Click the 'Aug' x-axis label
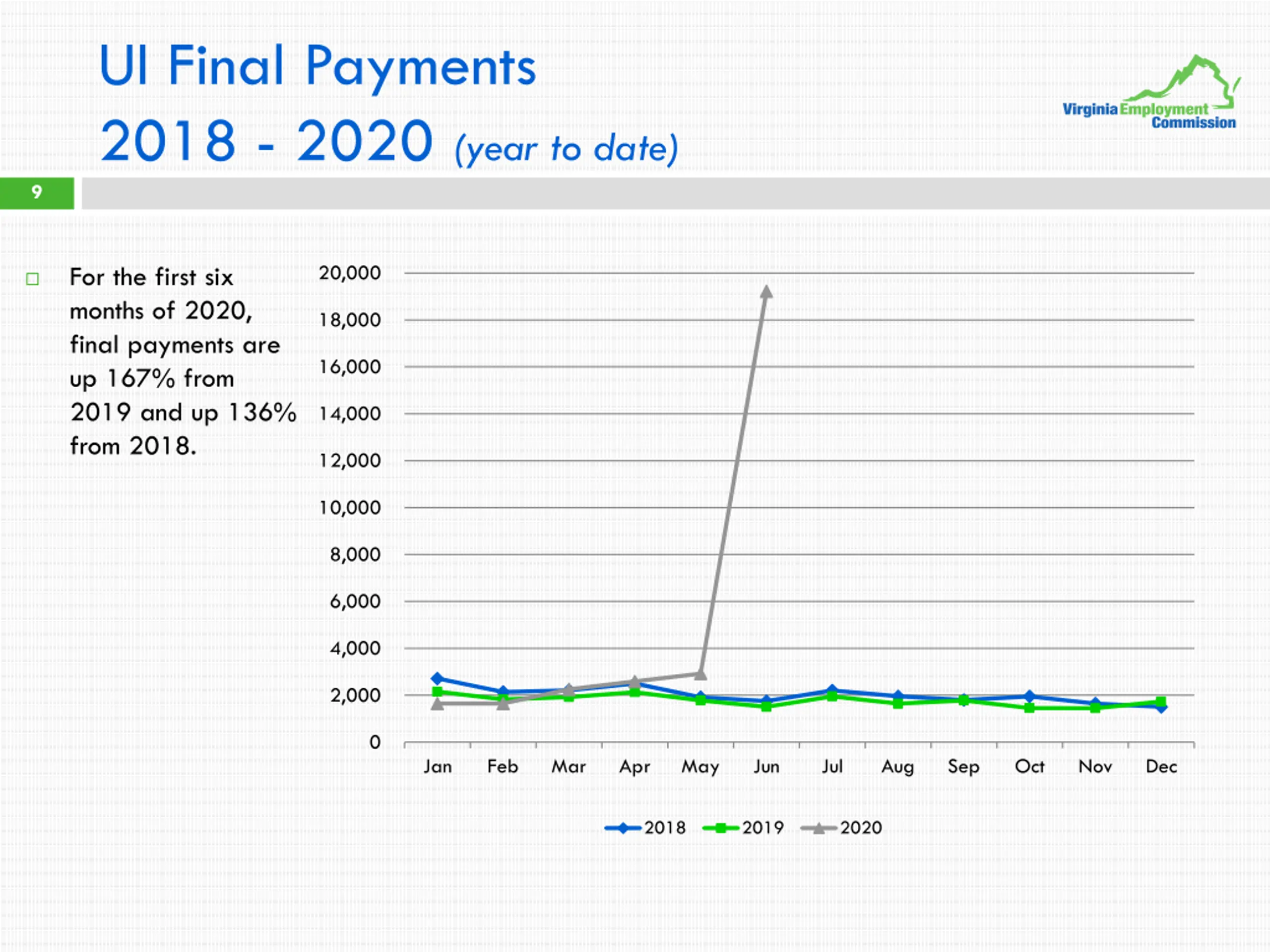The image size is (1270, 952). pos(898,768)
